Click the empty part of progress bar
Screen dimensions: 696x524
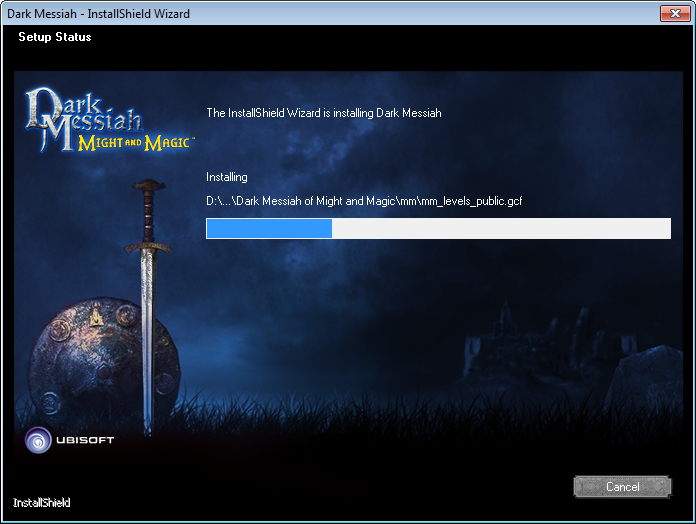500,228
